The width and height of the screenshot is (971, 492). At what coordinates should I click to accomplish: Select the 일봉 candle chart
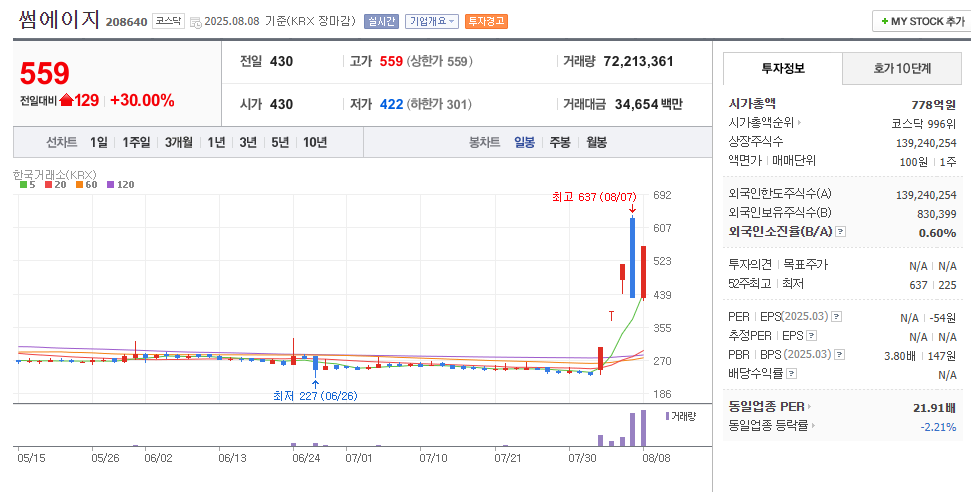(525, 143)
